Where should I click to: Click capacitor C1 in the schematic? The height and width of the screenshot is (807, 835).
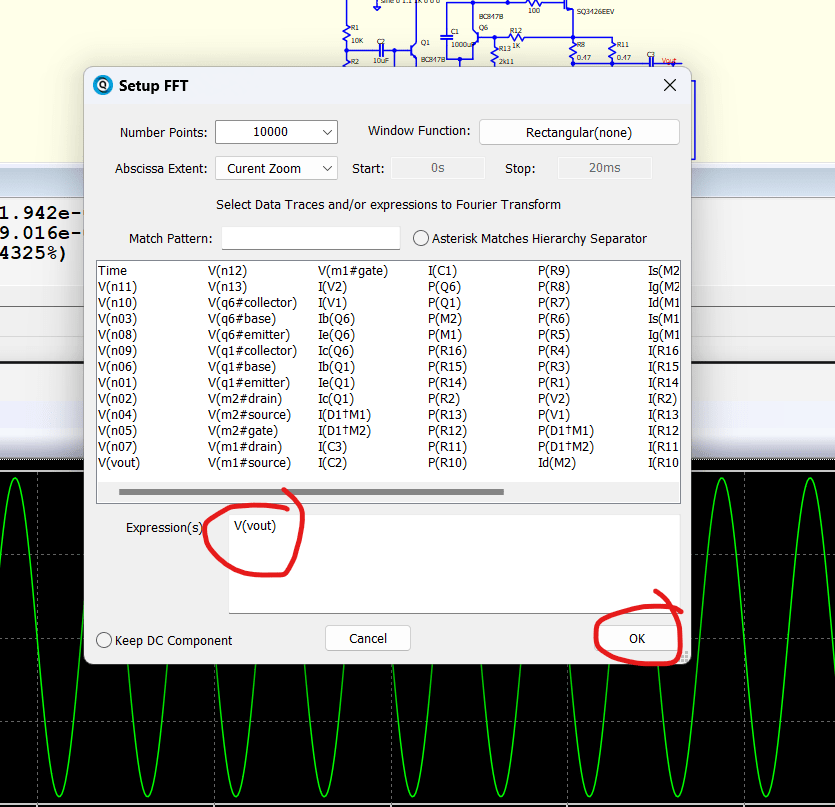tap(447, 38)
